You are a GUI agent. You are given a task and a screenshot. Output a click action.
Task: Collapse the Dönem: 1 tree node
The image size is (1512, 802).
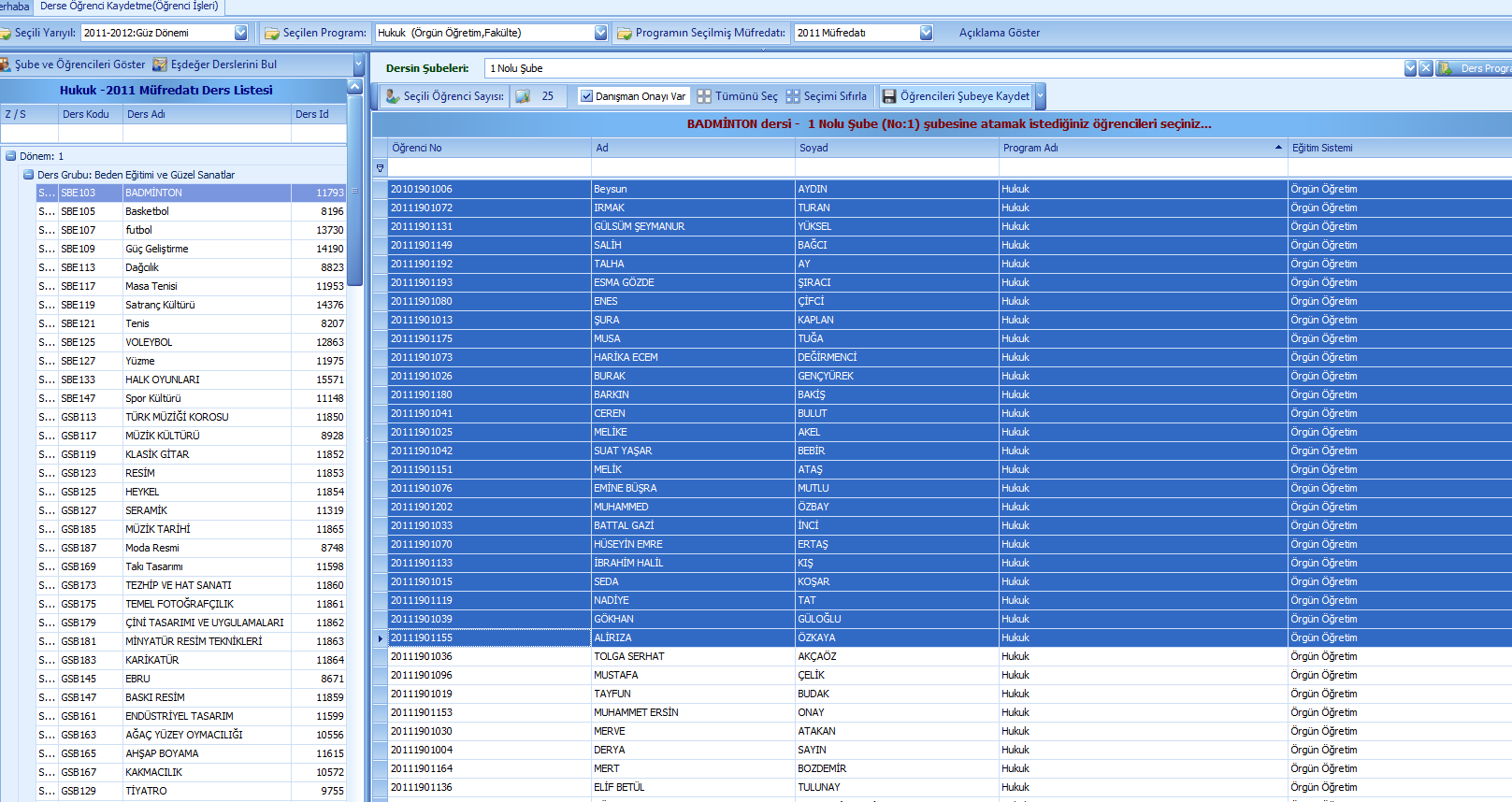click(10, 156)
